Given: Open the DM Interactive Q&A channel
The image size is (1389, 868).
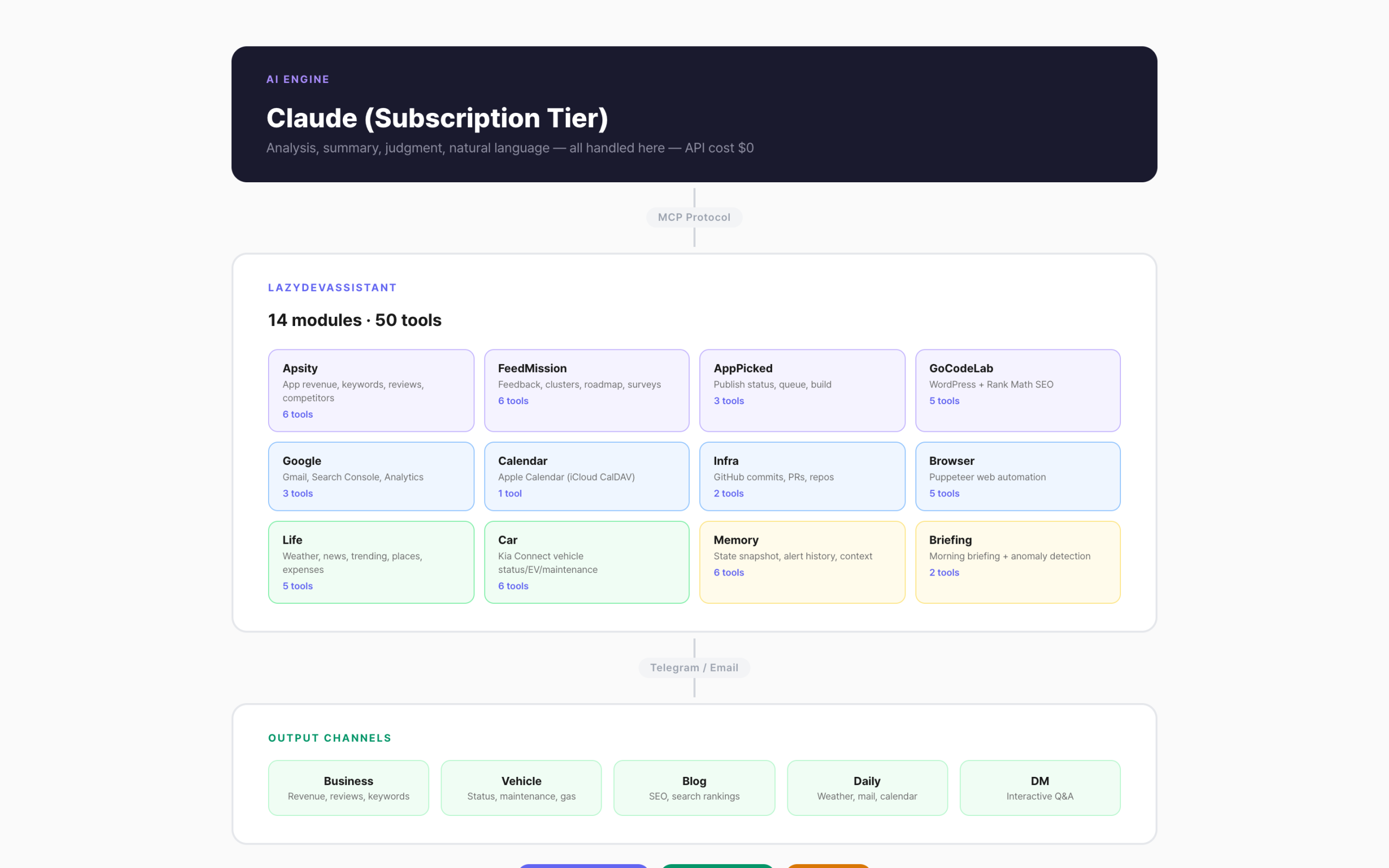Looking at the screenshot, I should click(1040, 787).
